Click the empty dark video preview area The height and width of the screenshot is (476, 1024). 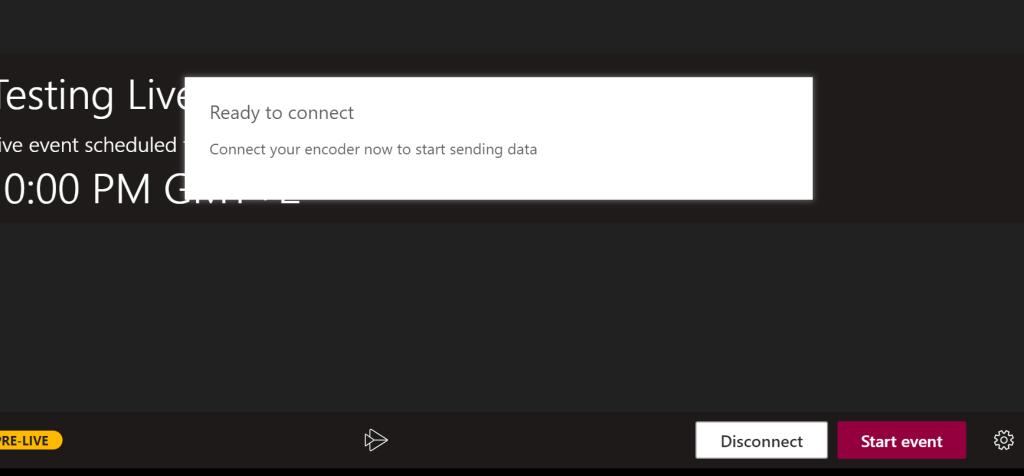coord(500,320)
